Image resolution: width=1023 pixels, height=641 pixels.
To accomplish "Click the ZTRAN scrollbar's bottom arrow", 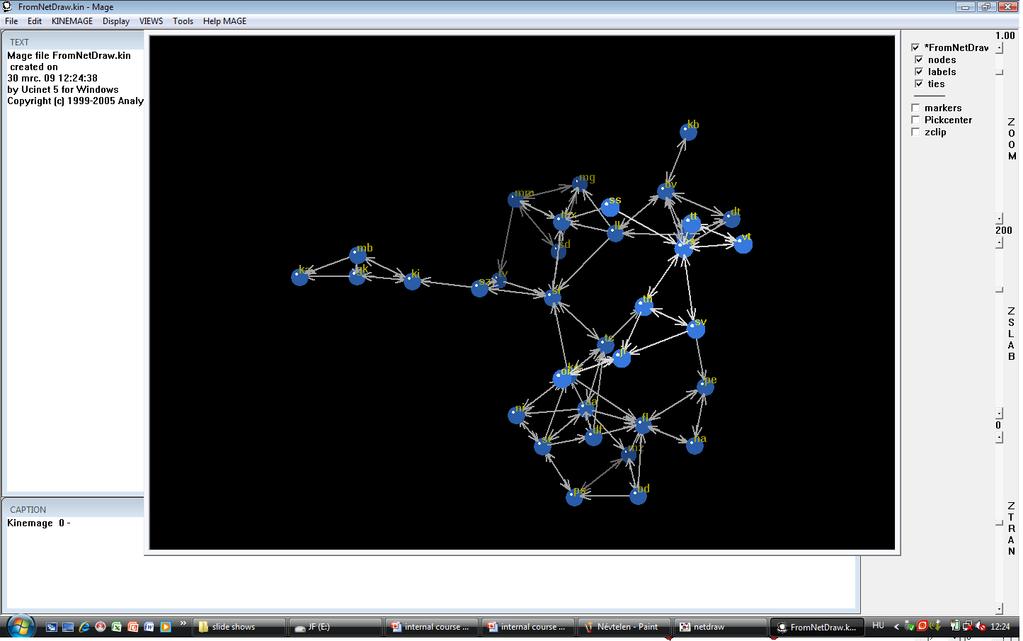I will coord(1000,608).
